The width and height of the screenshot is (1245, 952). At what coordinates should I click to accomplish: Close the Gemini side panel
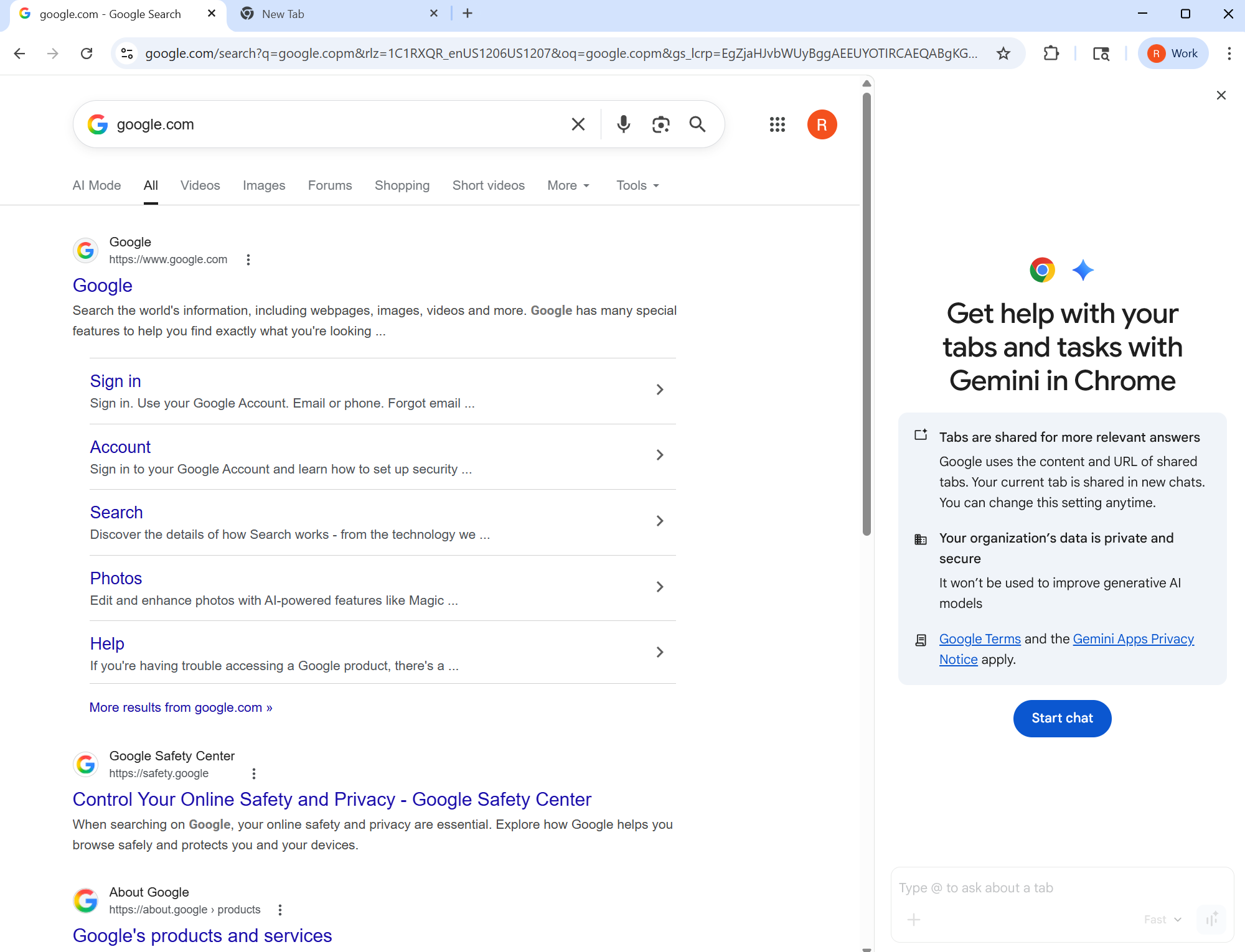point(1221,95)
